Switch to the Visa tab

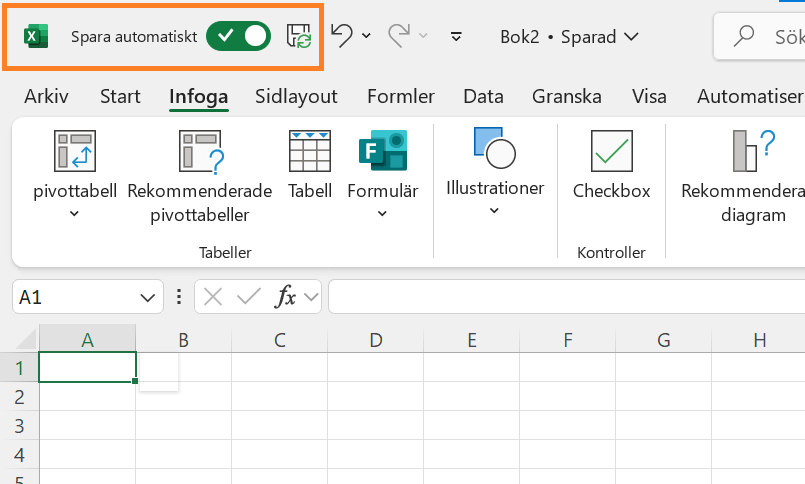tap(649, 96)
